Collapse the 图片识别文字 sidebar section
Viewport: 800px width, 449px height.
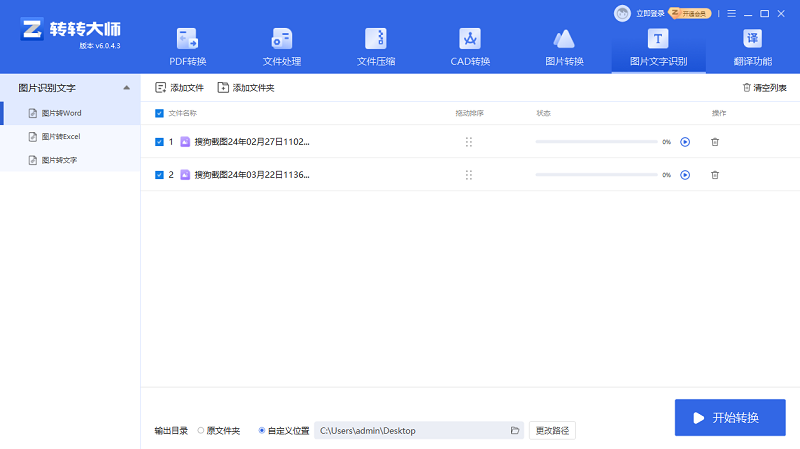(126, 88)
